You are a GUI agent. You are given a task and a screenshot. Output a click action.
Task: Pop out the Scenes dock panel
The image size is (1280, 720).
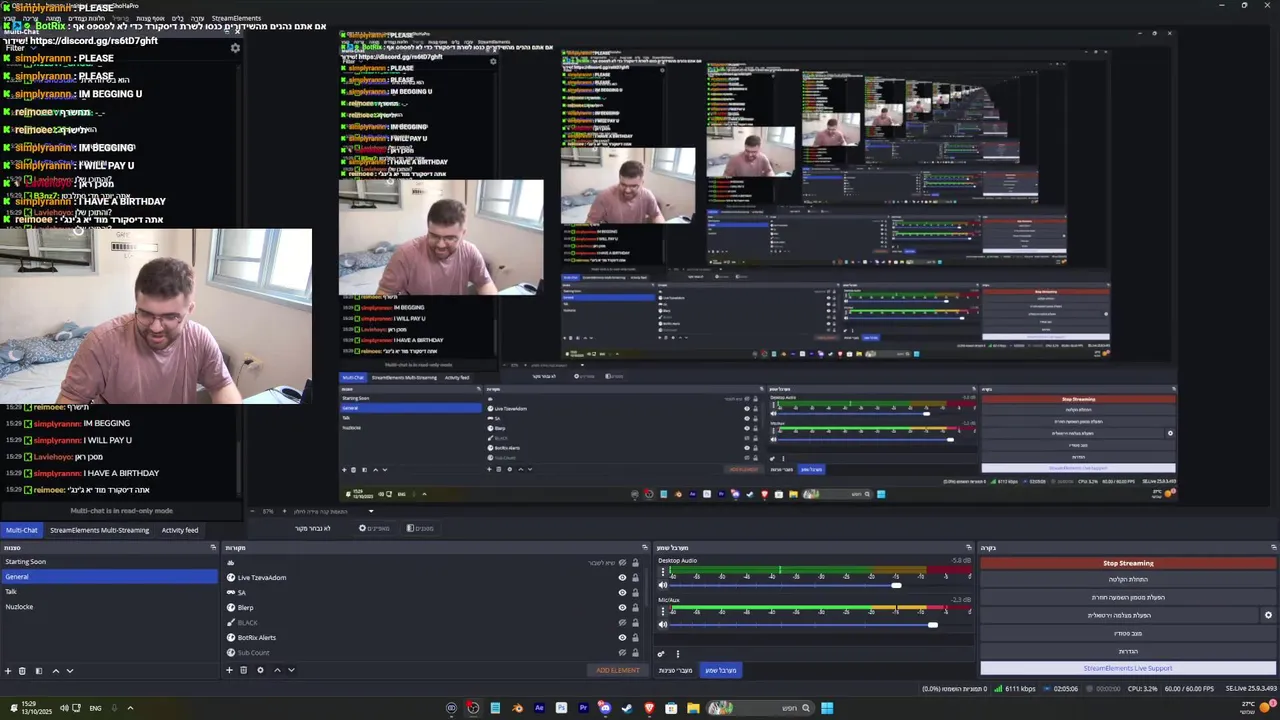coord(213,548)
